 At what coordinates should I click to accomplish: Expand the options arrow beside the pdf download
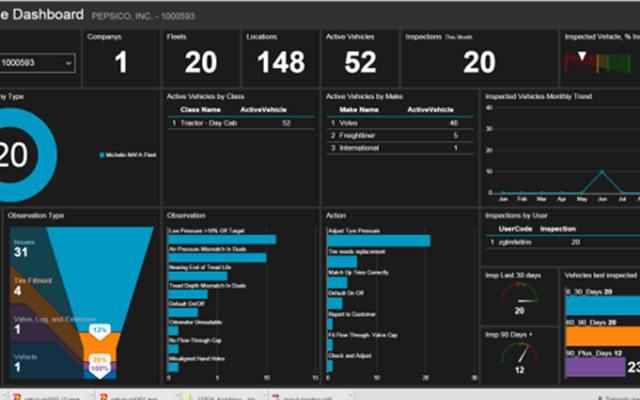click(349, 397)
